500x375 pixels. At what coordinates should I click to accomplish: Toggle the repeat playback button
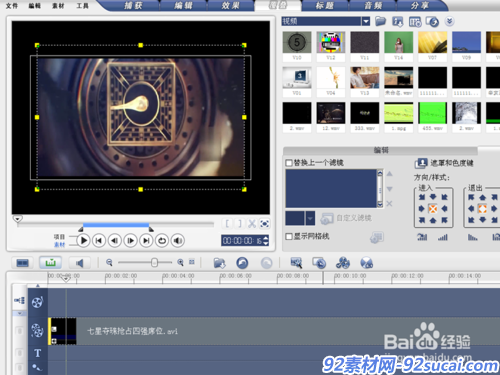(162, 240)
